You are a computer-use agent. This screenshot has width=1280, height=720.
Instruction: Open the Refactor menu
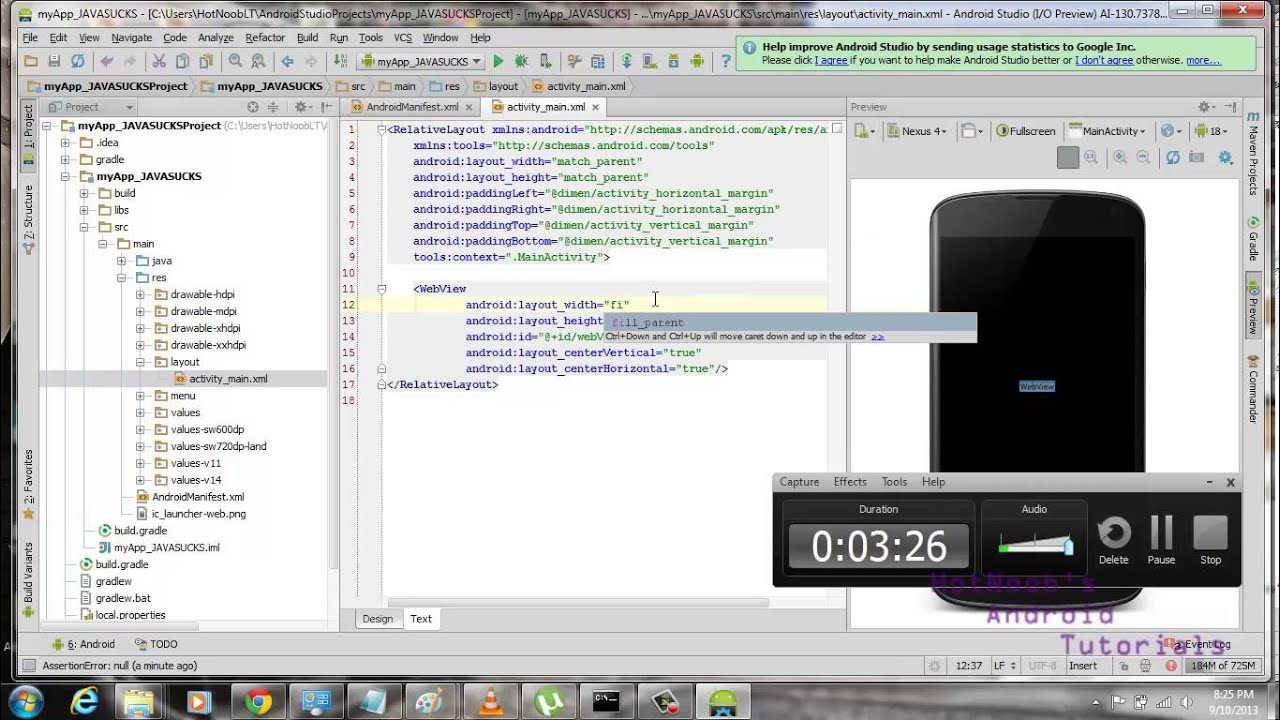(265, 37)
